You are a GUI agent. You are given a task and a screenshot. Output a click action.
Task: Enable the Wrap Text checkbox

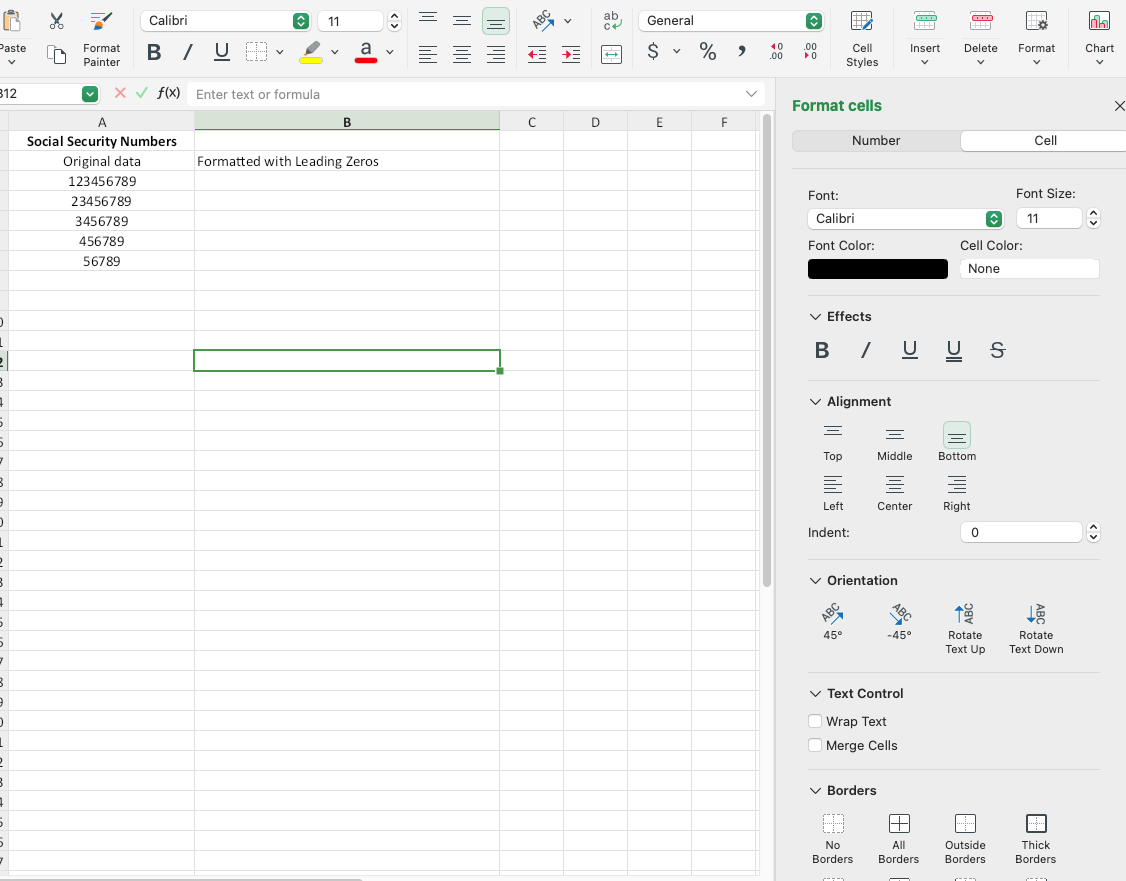pos(815,721)
